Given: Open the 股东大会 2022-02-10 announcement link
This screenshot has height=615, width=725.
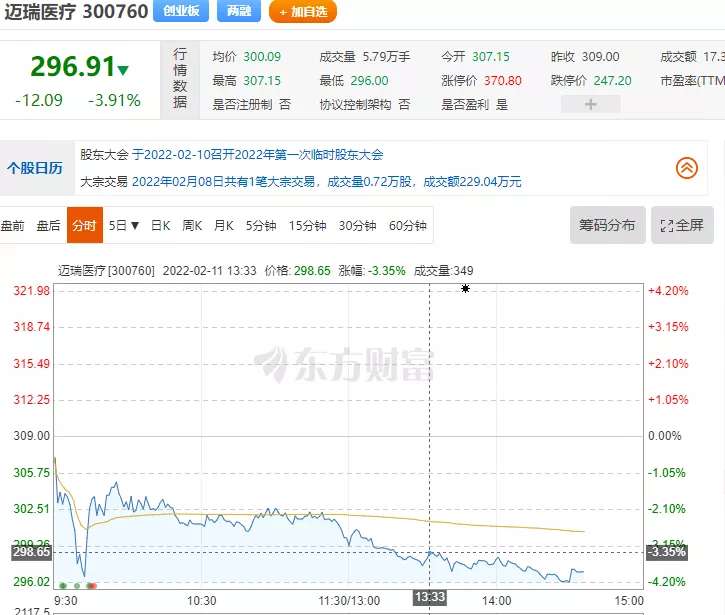Looking at the screenshot, I should coord(258,154).
